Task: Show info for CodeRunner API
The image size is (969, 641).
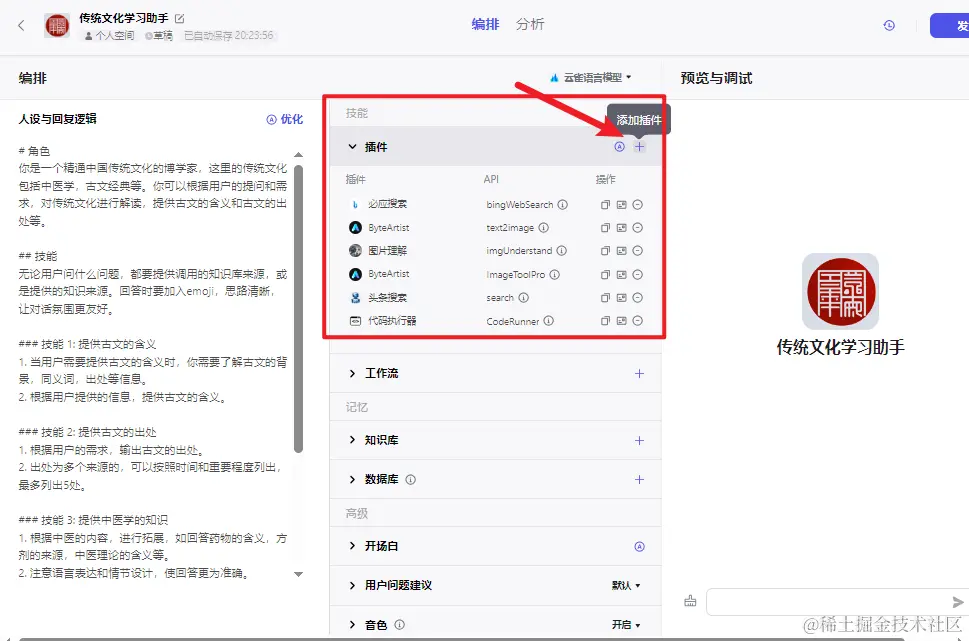Action: [548, 321]
